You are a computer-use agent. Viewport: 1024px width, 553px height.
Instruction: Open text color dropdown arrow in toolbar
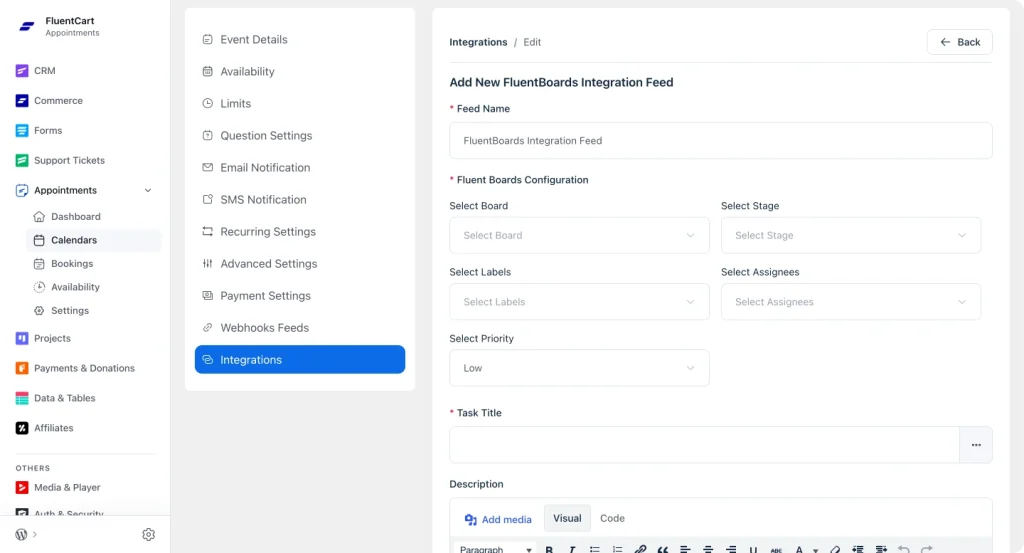815,550
